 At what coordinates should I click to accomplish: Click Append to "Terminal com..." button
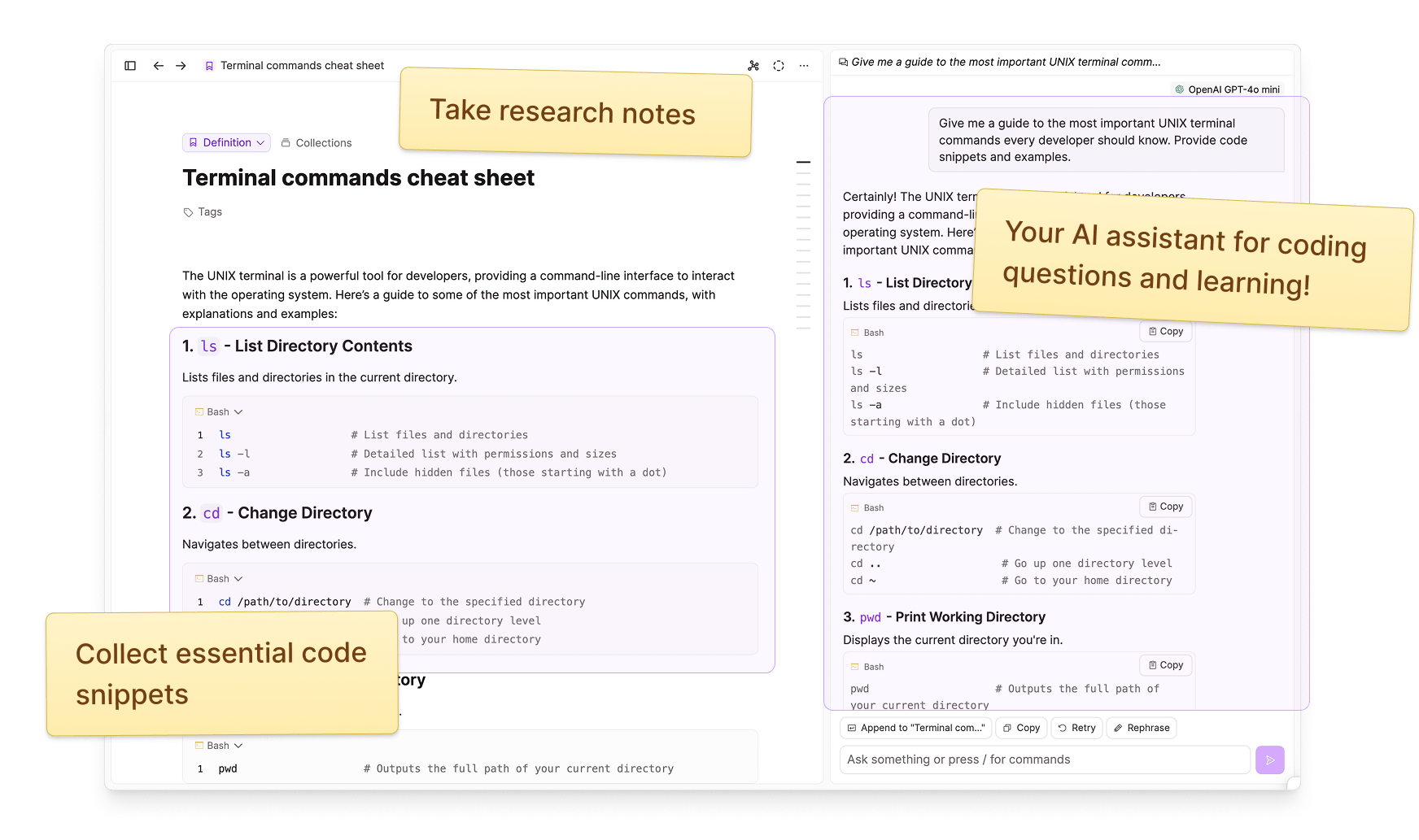pos(915,728)
